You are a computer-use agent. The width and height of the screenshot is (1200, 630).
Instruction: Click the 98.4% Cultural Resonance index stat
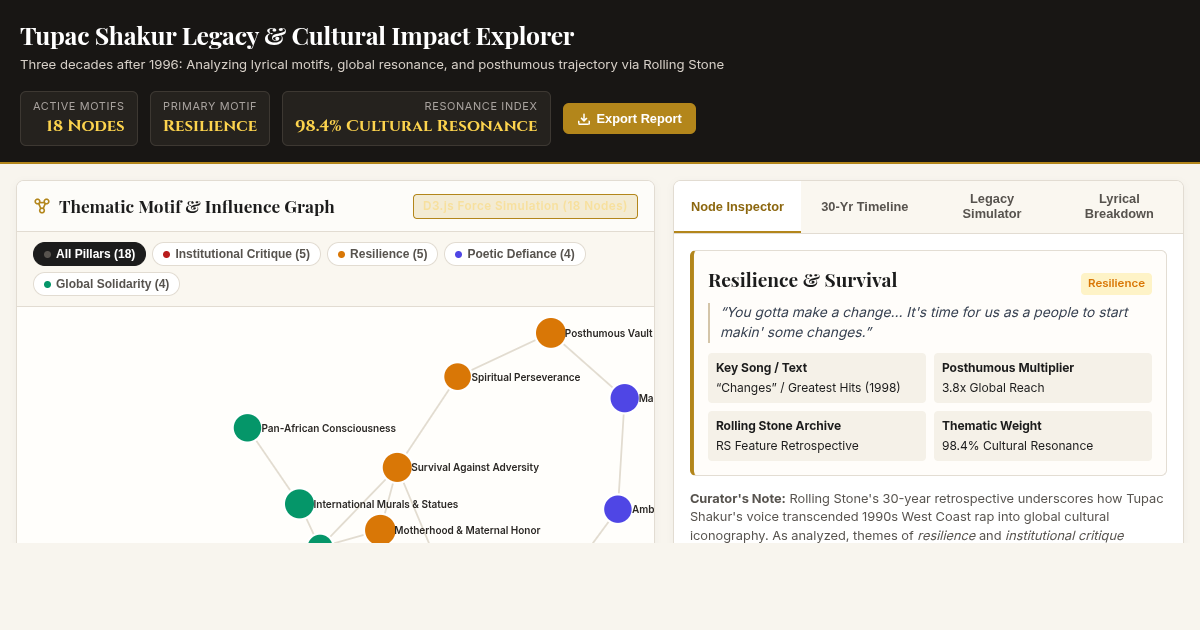point(416,118)
